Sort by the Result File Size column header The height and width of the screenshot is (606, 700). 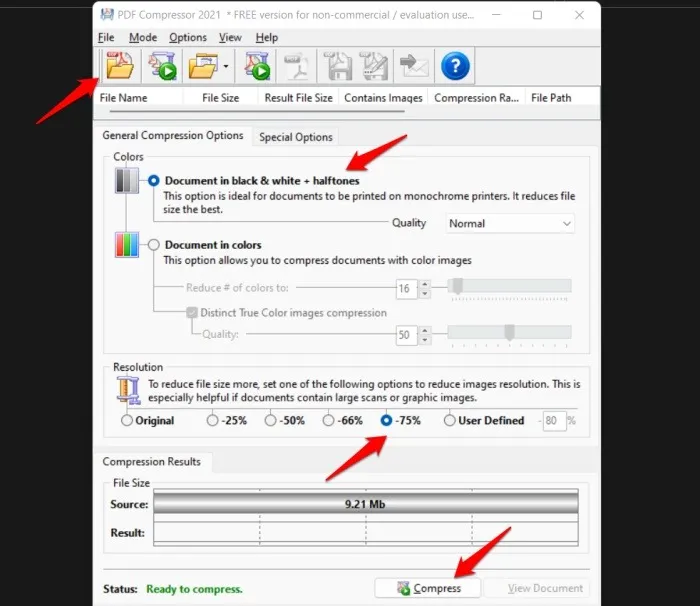tap(298, 97)
